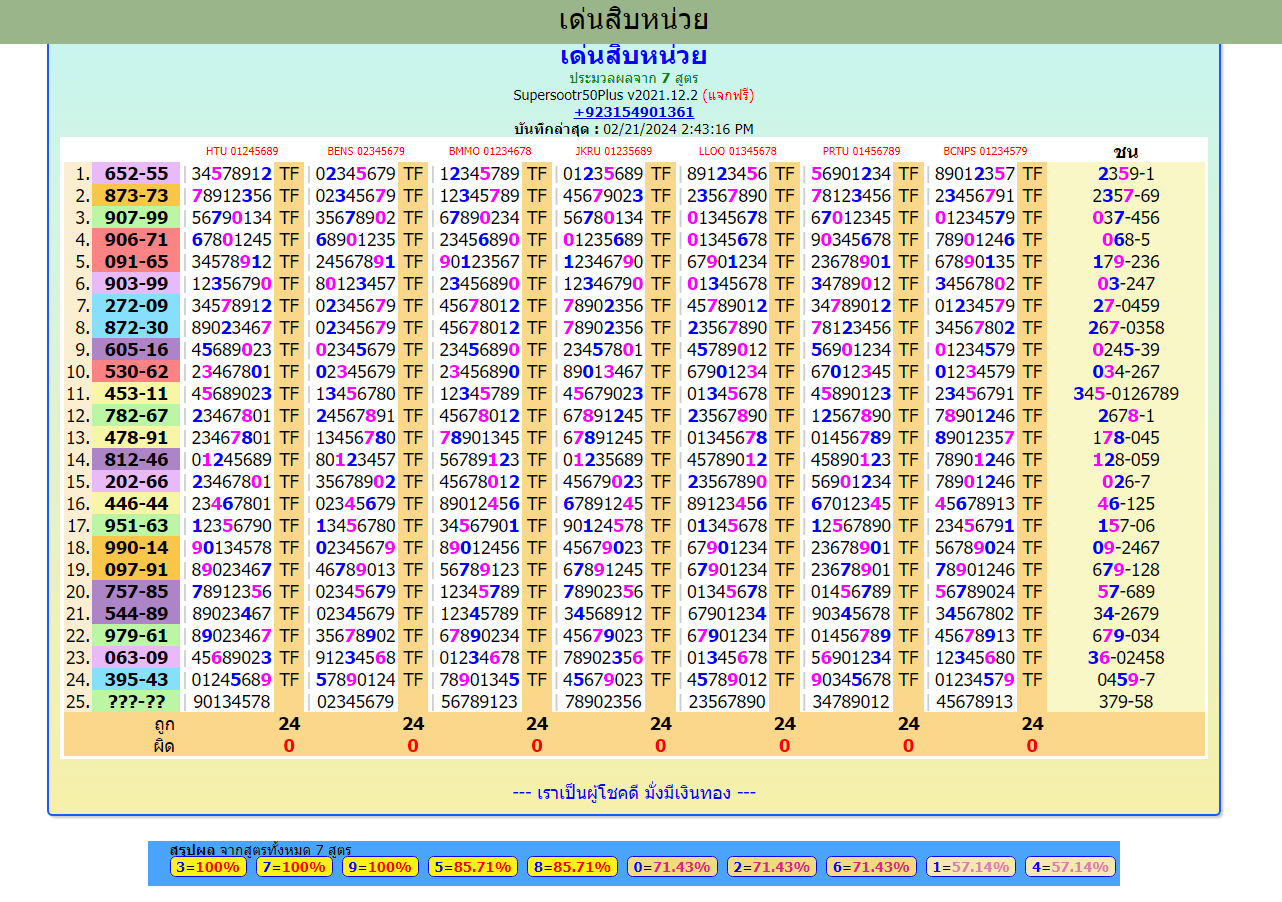The image size is (1282, 902).
Task: Click the ชน column header
Action: (x=1126, y=152)
